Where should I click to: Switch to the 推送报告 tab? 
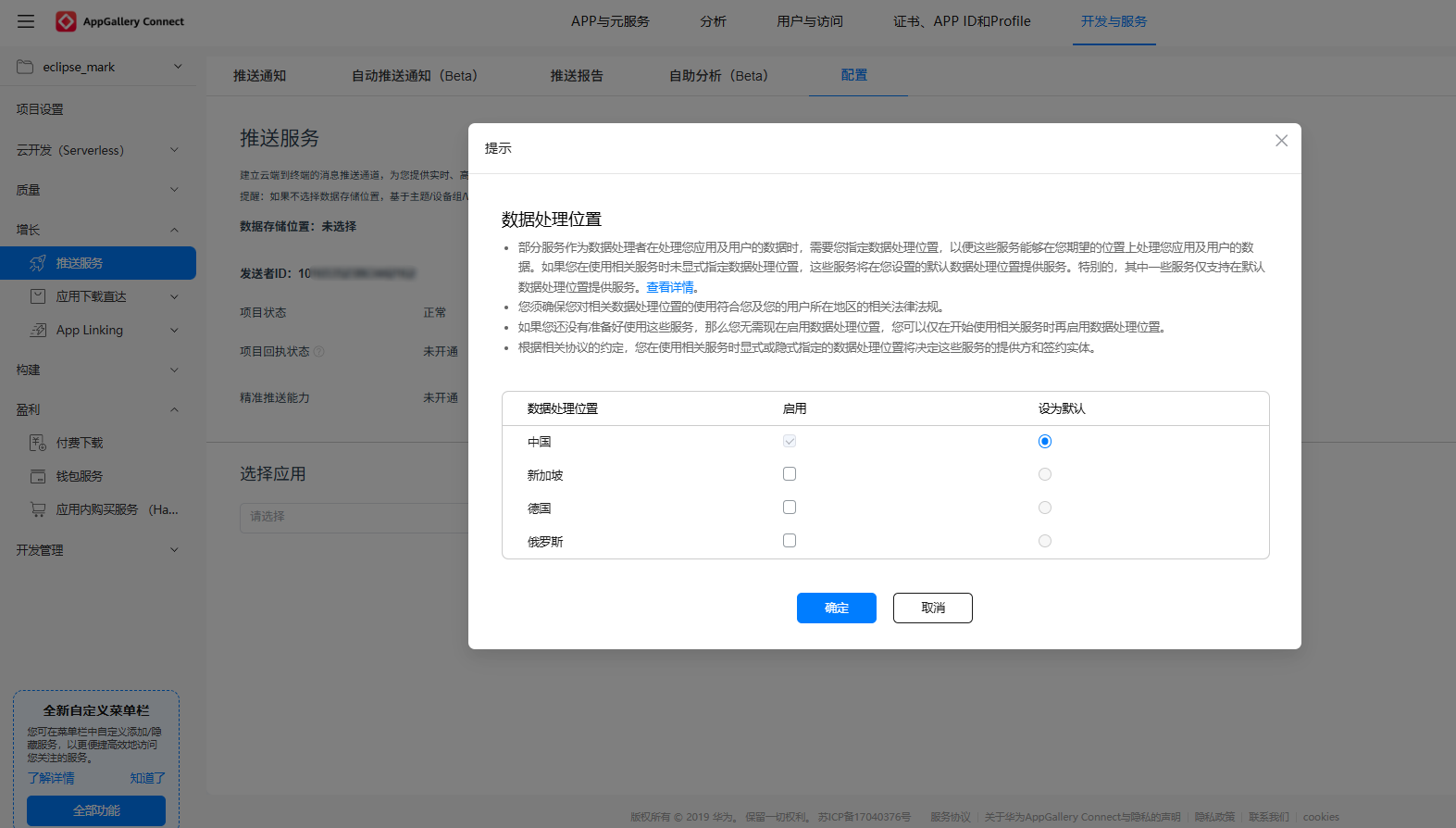coord(577,76)
